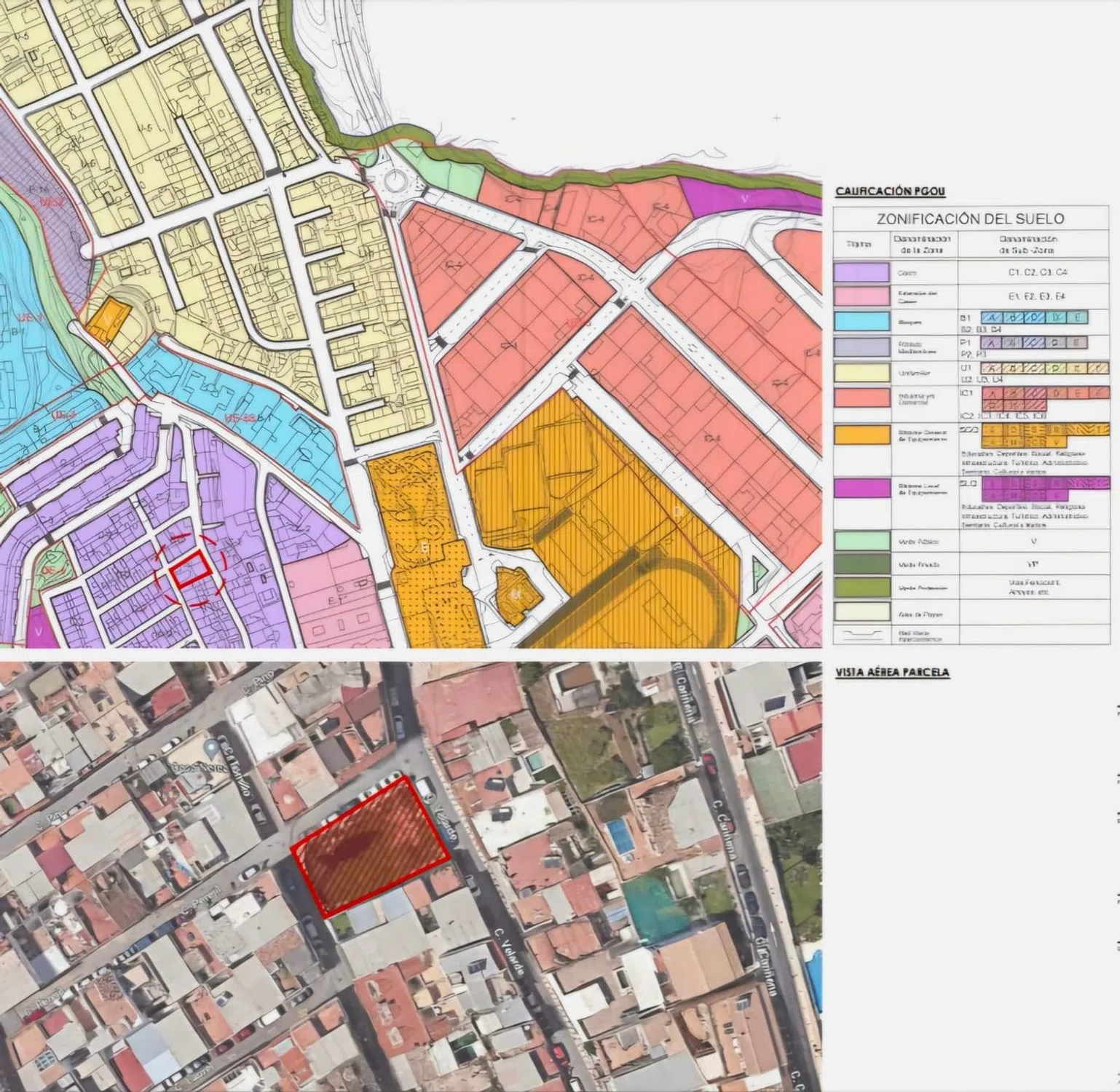1120x1092 pixels.
Task: Click the E1, E2, E3, E4 sub-zone cell
Action: click(1033, 296)
